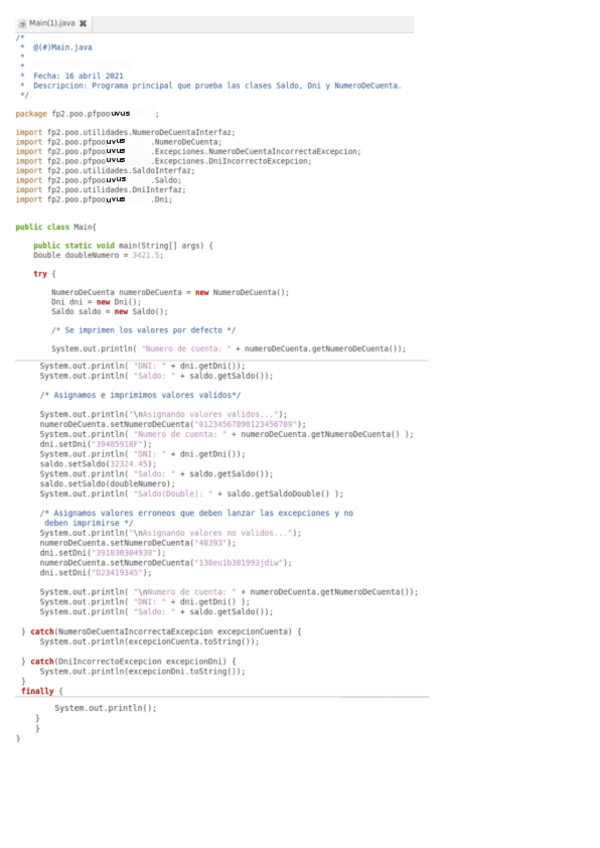Click the 'Saldo(Double):' println line
This screenshot has width=600, height=848.
point(192,493)
